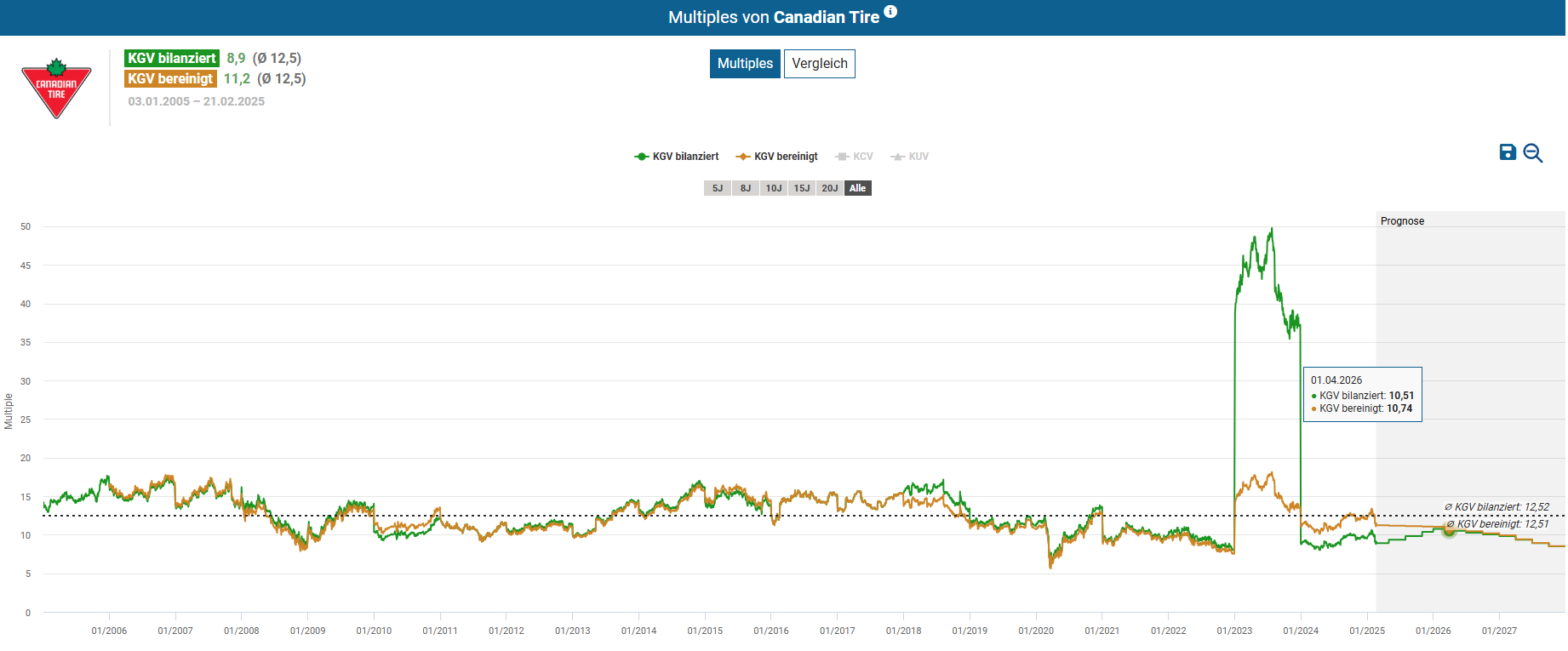
Task: Click the 01/2023 x-axis label
Action: point(1234,631)
